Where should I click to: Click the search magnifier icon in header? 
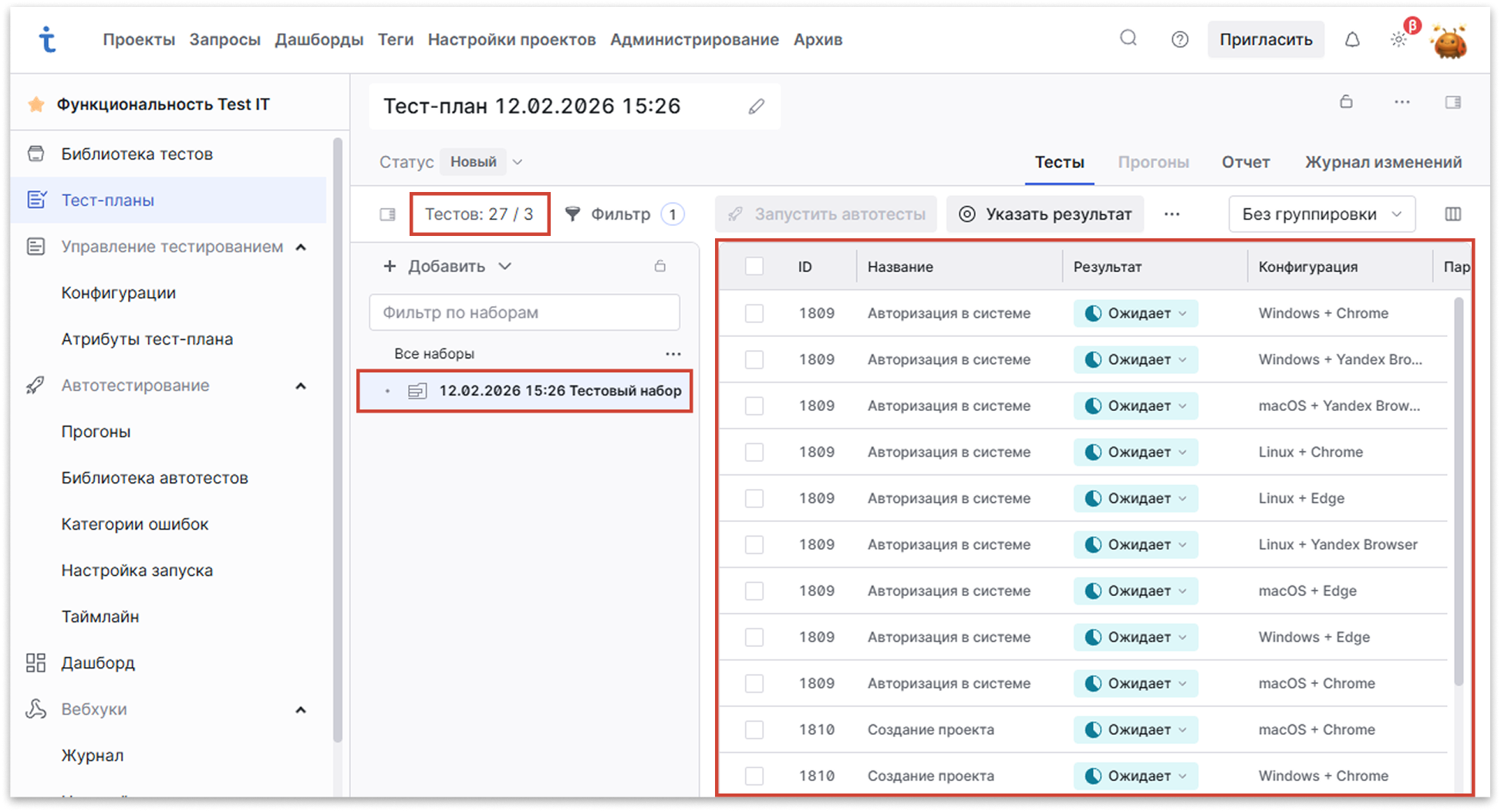1128,39
